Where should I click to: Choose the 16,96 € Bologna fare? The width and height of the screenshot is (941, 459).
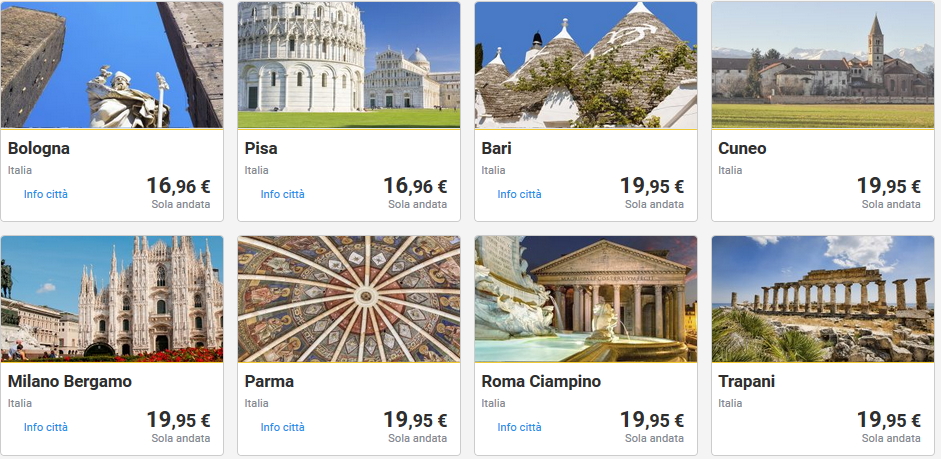point(178,186)
